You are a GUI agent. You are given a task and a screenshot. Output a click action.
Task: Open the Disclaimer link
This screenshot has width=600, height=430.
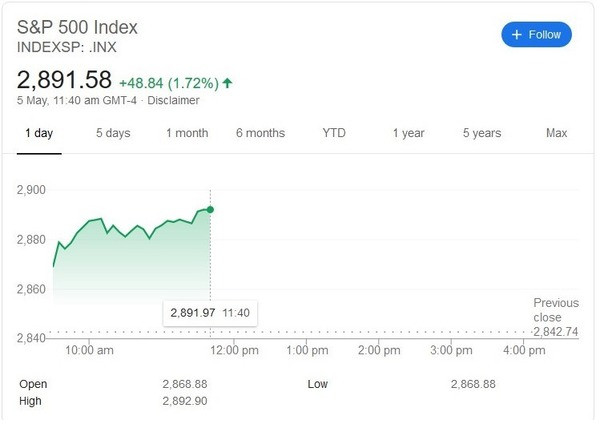pos(173,100)
